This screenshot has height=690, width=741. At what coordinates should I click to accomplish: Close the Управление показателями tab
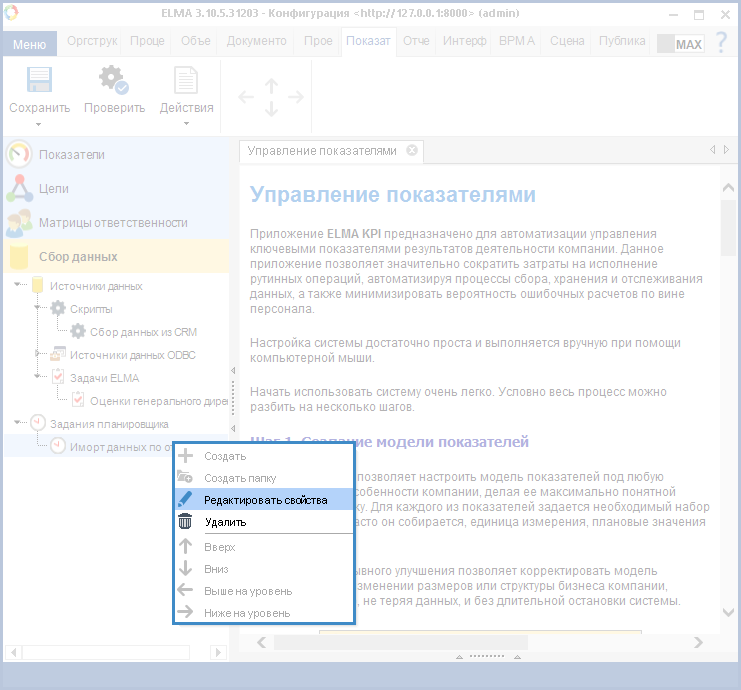411,151
